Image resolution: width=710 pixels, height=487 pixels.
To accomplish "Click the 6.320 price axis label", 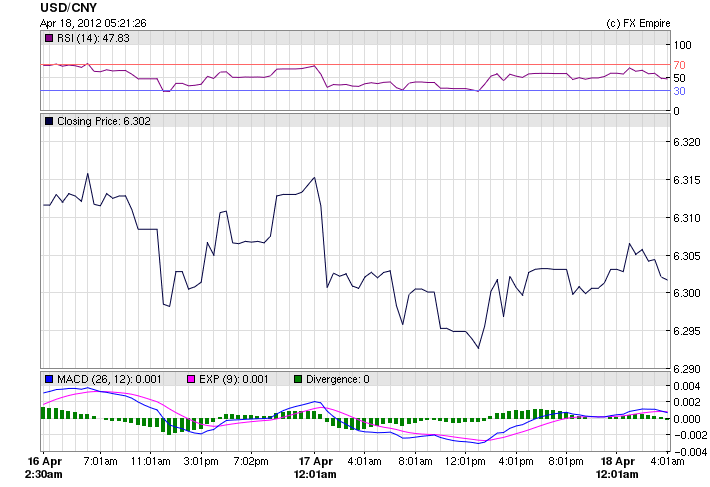I will tap(687, 142).
